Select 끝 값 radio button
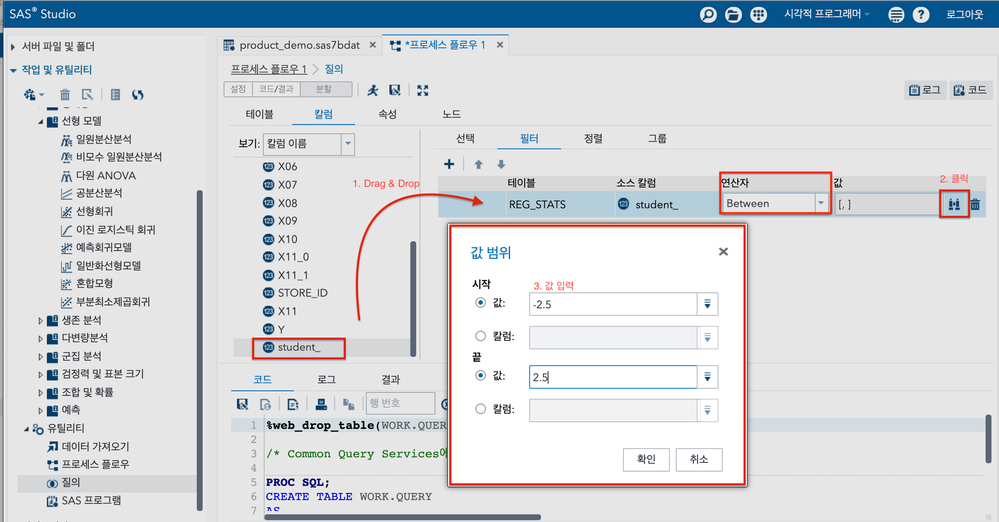999x522 pixels. tap(480, 375)
